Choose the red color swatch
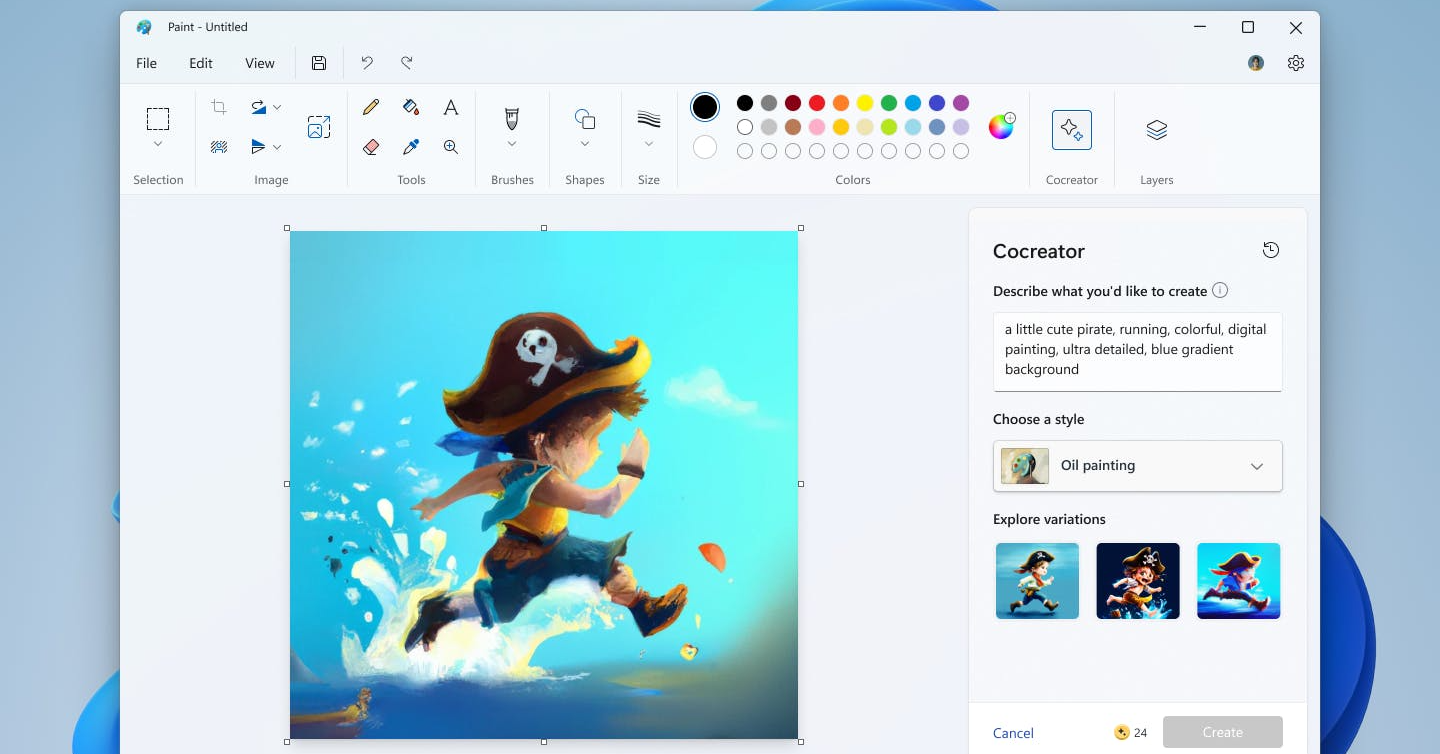Image resolution: width=1440 pixels, height=754 pixels. (x=817, y=103)
